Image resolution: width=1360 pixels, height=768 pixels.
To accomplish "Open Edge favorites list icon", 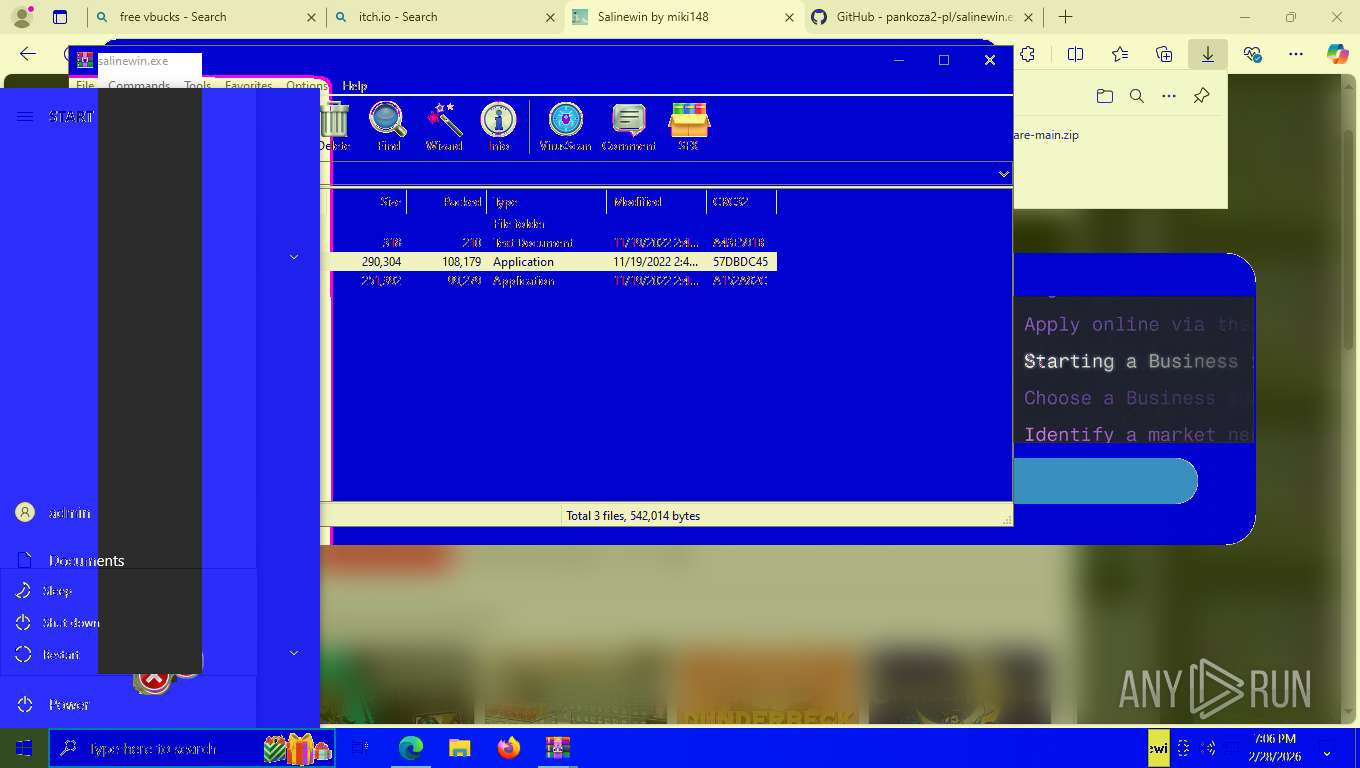I will tap(1120, 55).
